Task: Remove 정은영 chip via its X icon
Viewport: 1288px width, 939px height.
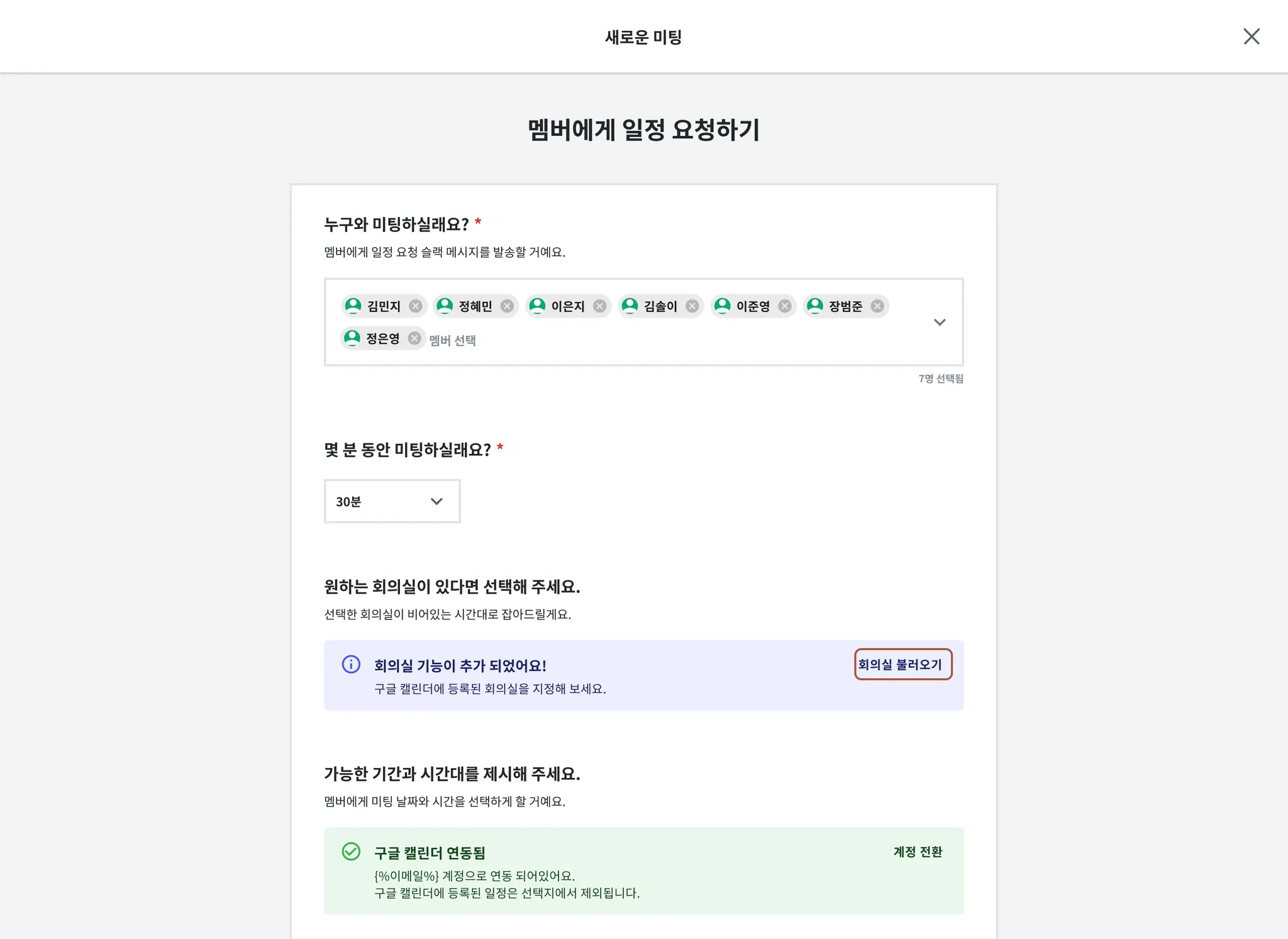Action: click(x=414, y=338)
